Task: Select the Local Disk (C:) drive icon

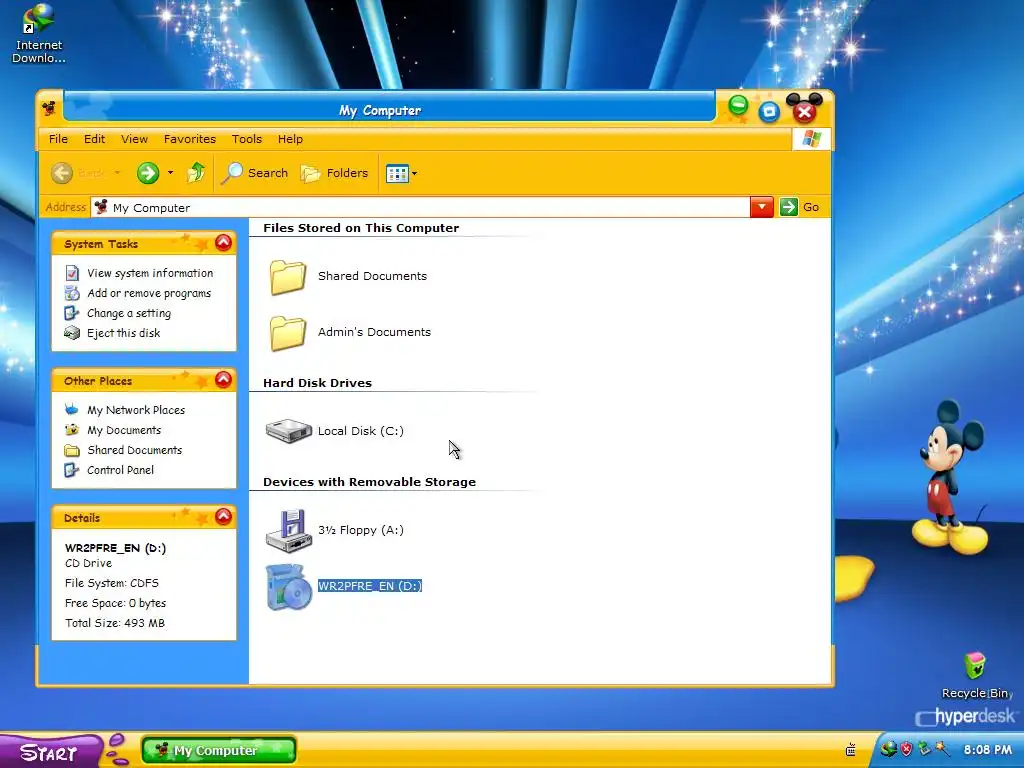Action: [x=289, y=431]
